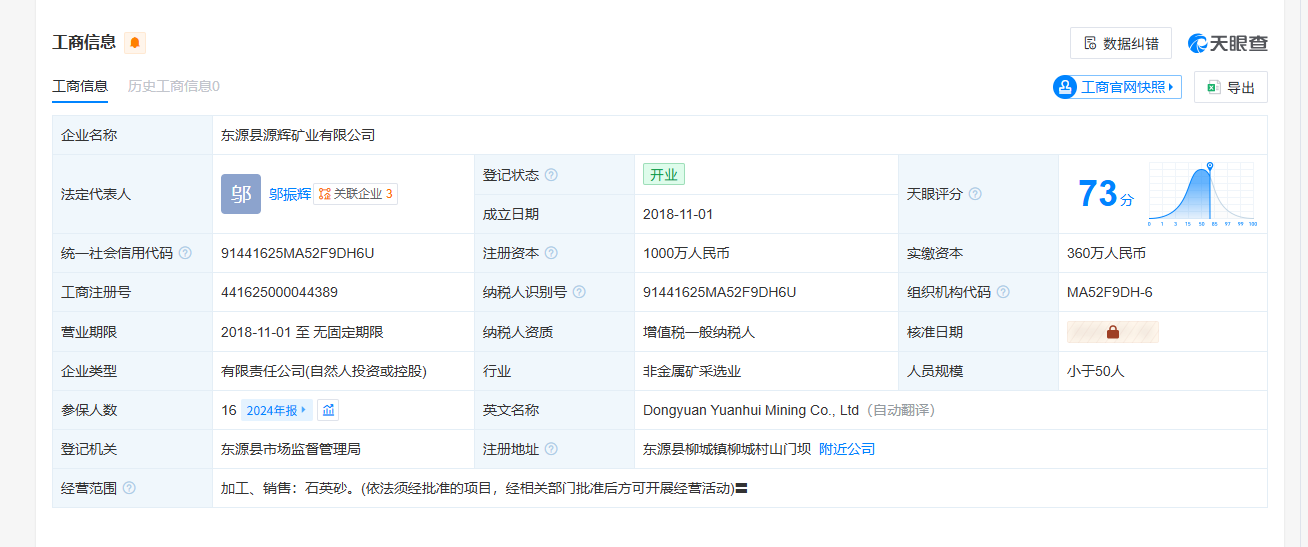1308x547 pixels.
Task: Click the 非金属矿采选业 industry value
Action: tap(692, 371)
